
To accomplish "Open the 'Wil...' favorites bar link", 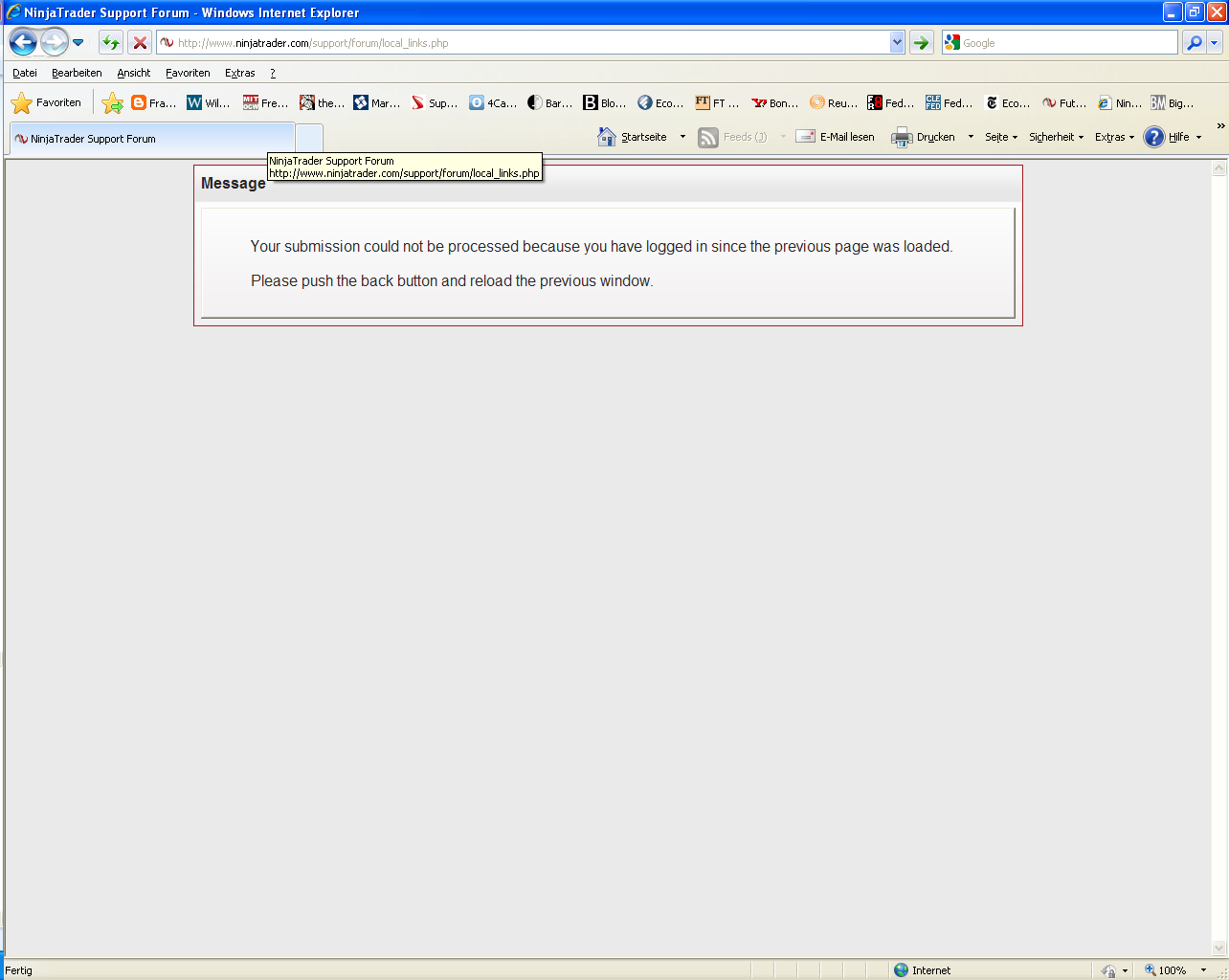I will (x=209, y=102).
